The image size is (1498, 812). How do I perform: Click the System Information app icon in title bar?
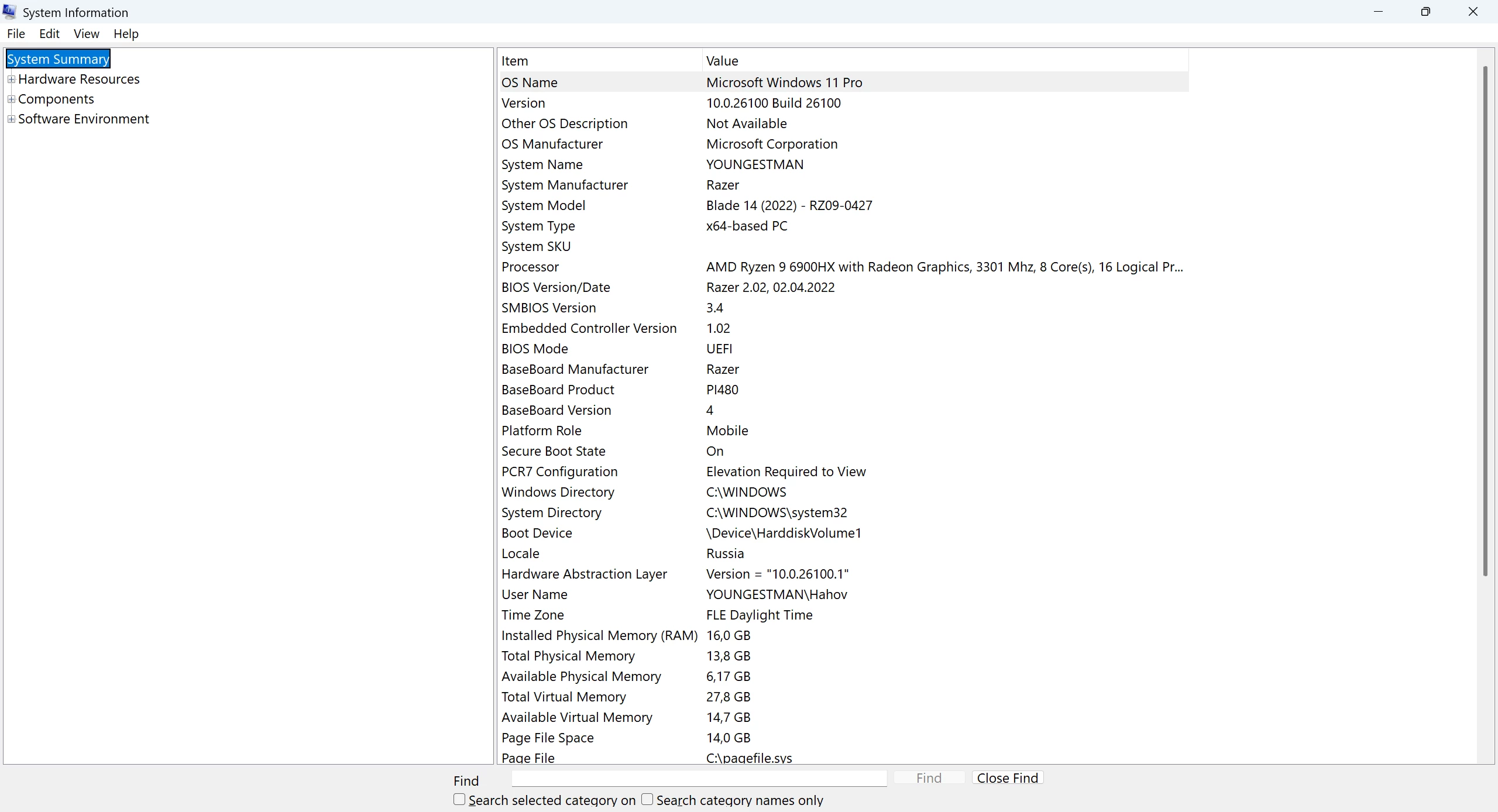[10, 12]
